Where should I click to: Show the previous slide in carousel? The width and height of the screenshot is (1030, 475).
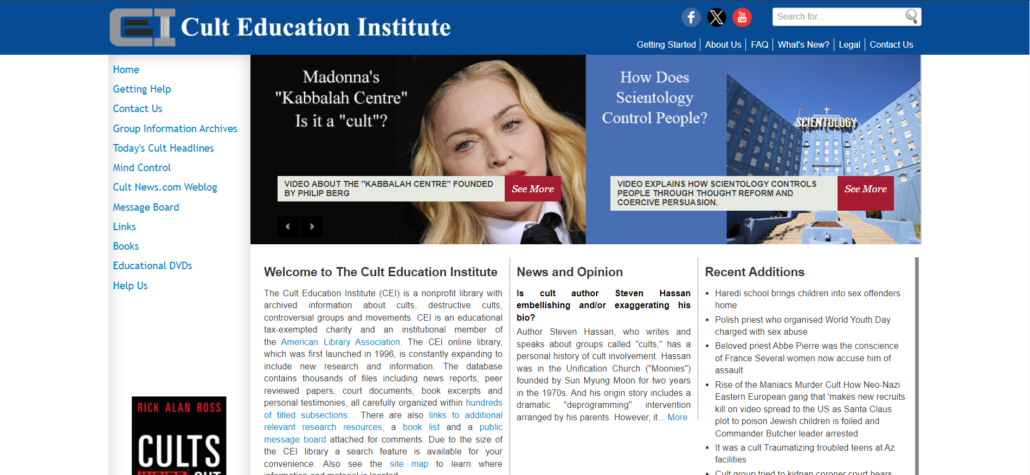pyautogui.click(x=288, y=227)
